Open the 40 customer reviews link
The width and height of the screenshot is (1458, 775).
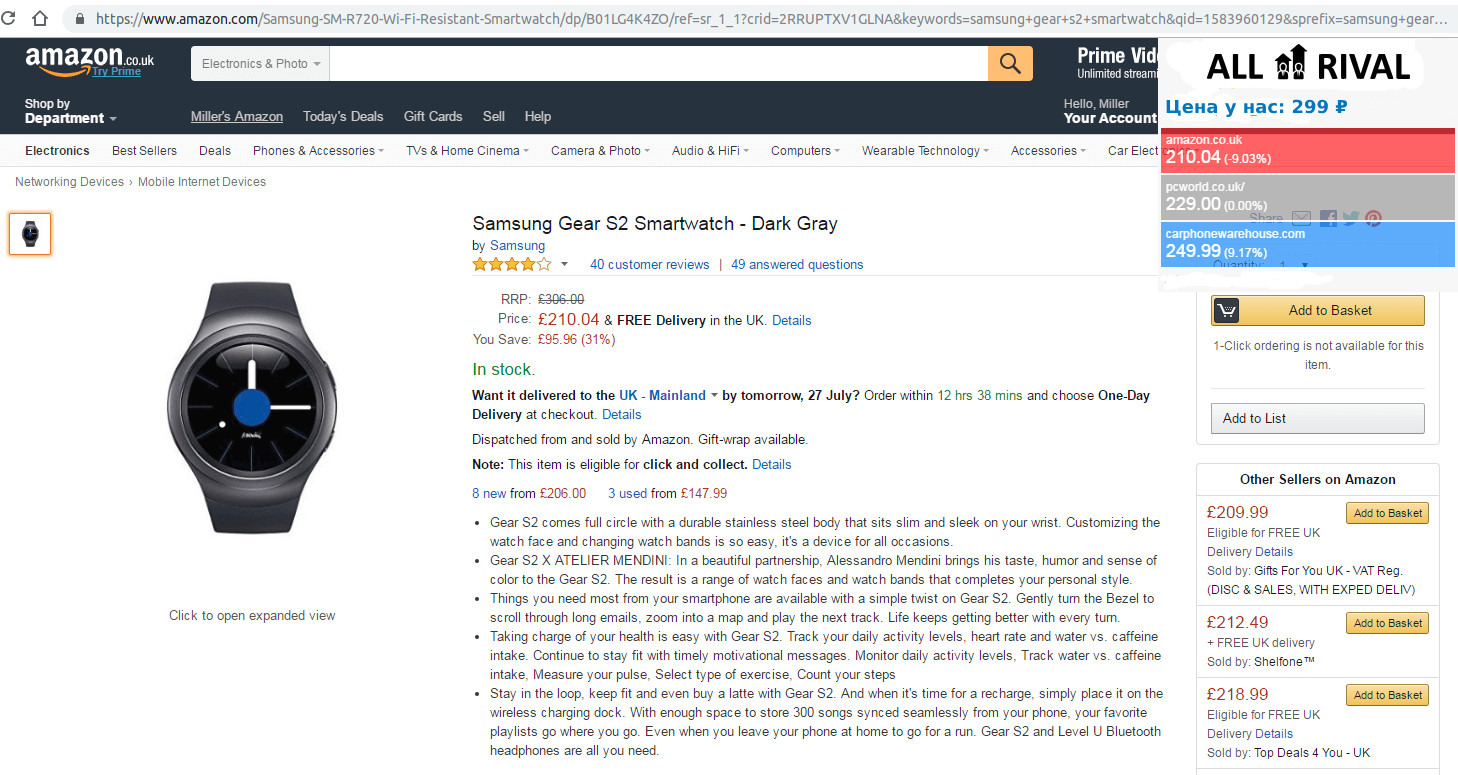[x=649, y=265]
